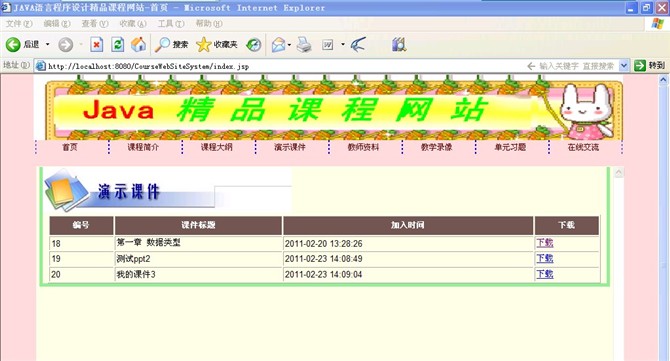Open 演示课件 navigation link
The width and height of the screenshot is (670, 361).
[290, 147]
